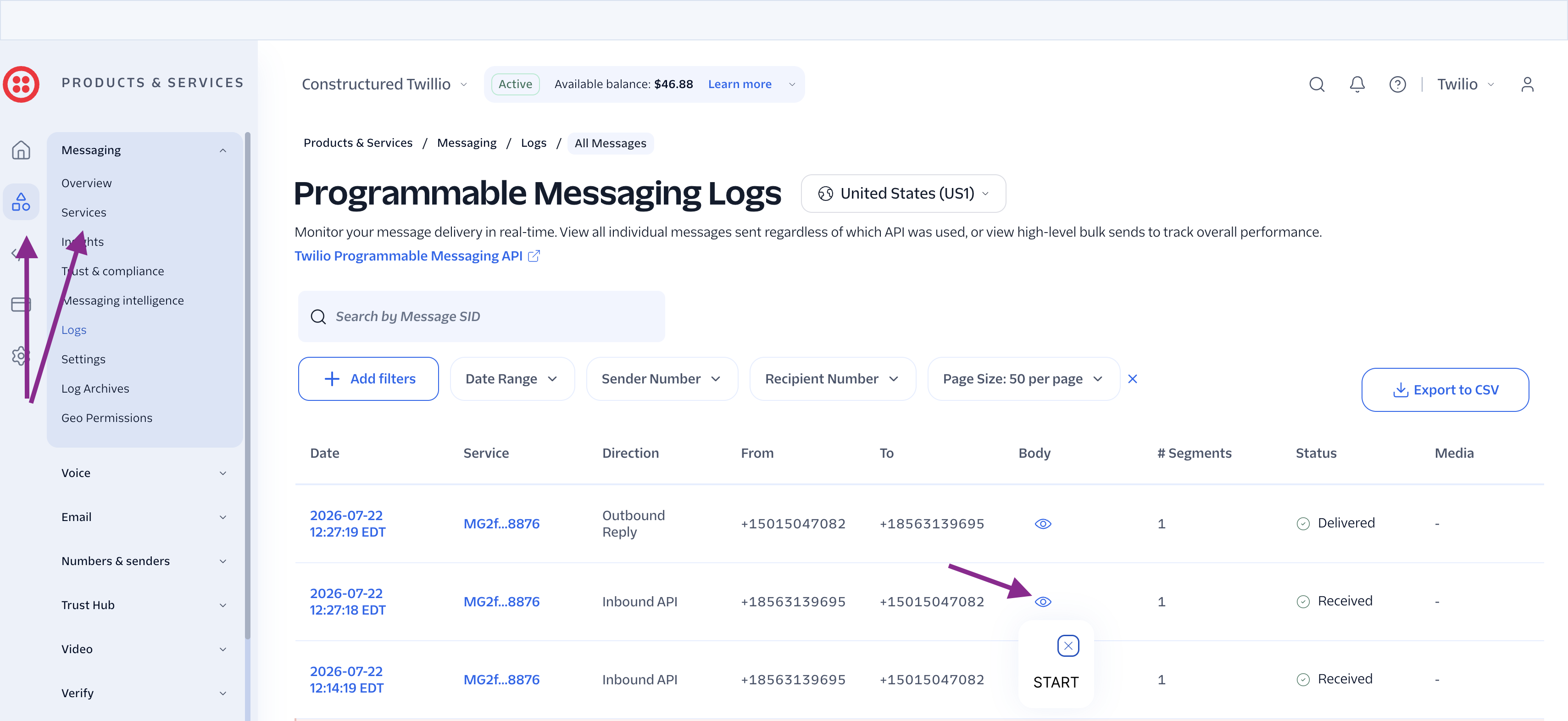Click Search by Message SID field
The height and width of the screenshot is (721, 1568).
click(481, 316)
